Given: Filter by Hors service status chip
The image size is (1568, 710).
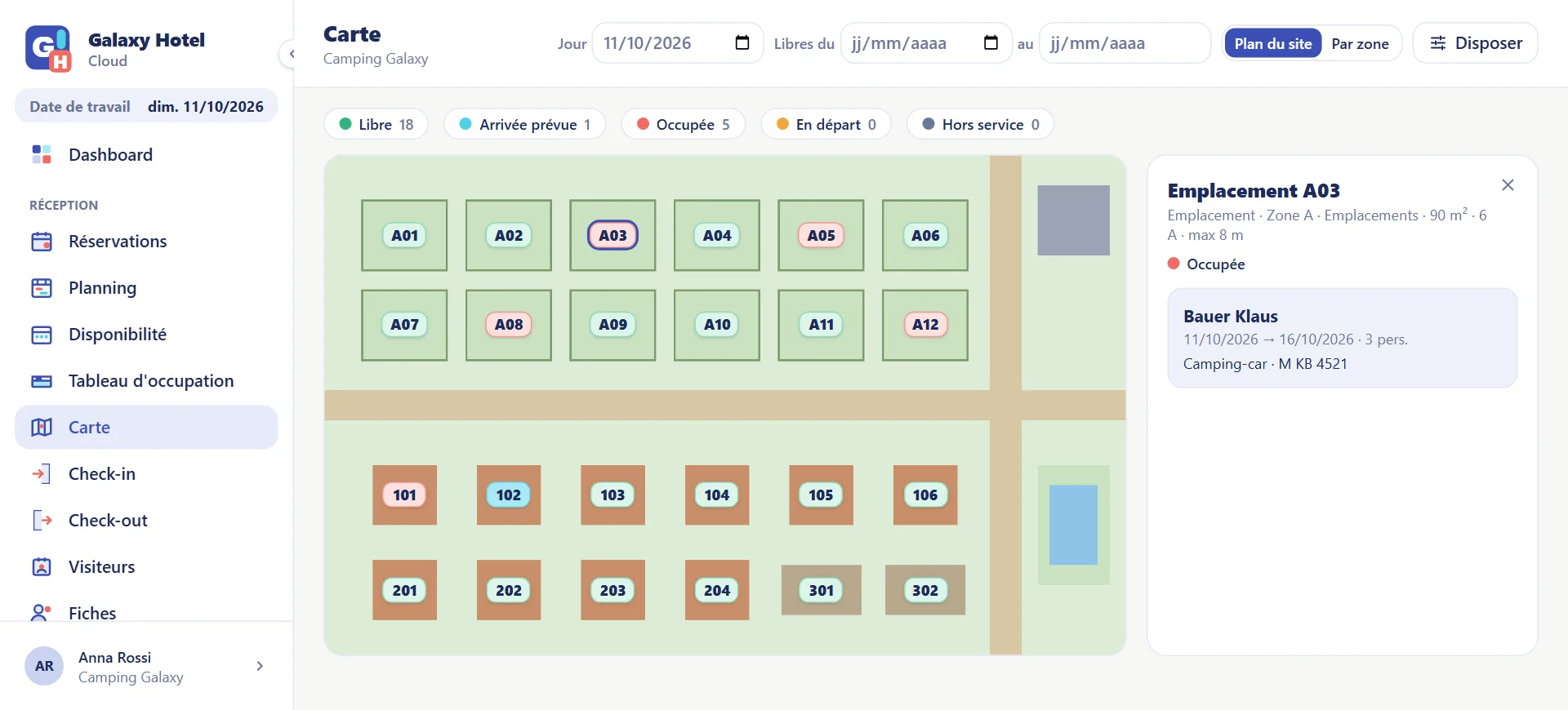Looking at the screenshot, I should (x=980, y=124).
